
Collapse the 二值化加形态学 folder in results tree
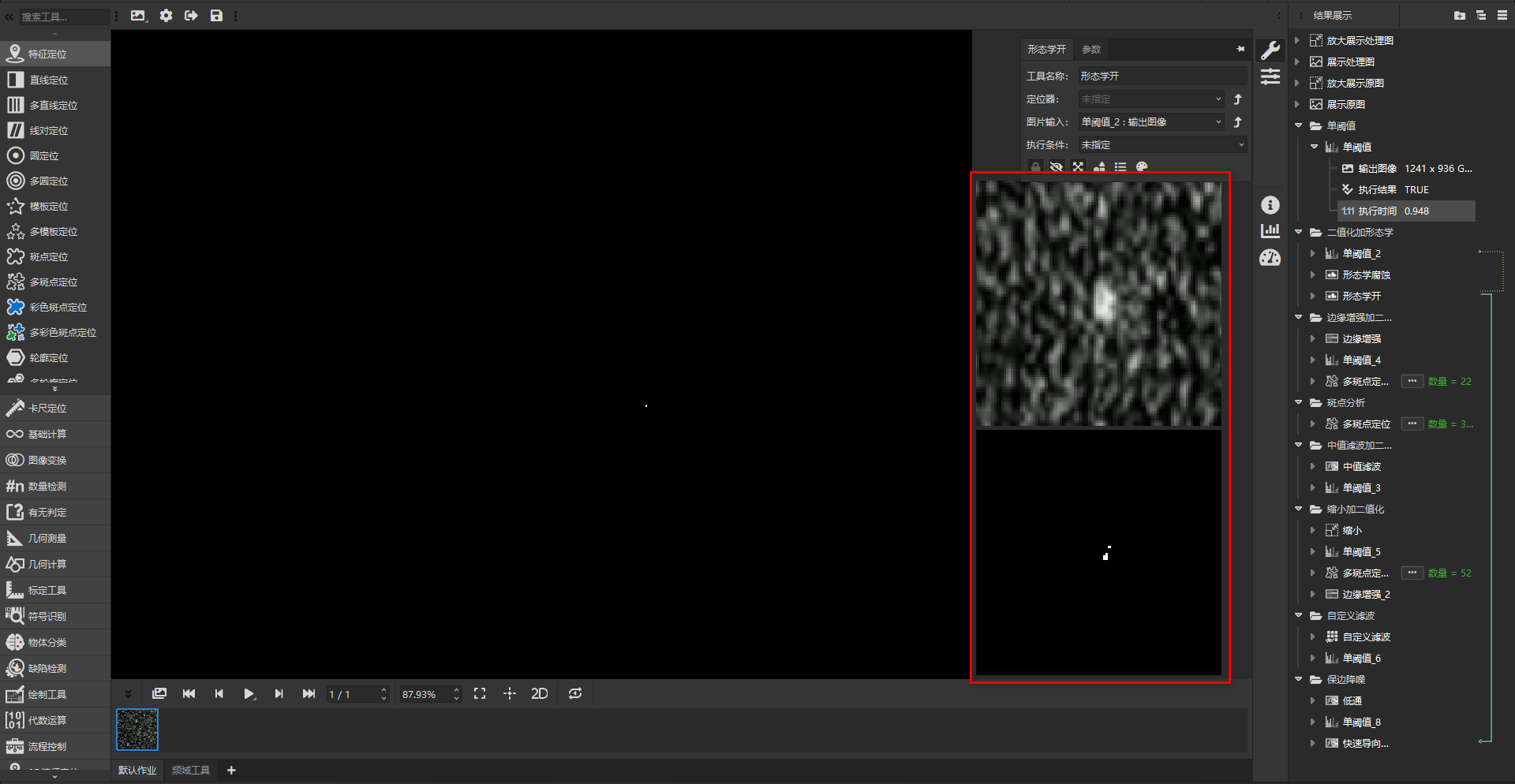pos(1299,233)
